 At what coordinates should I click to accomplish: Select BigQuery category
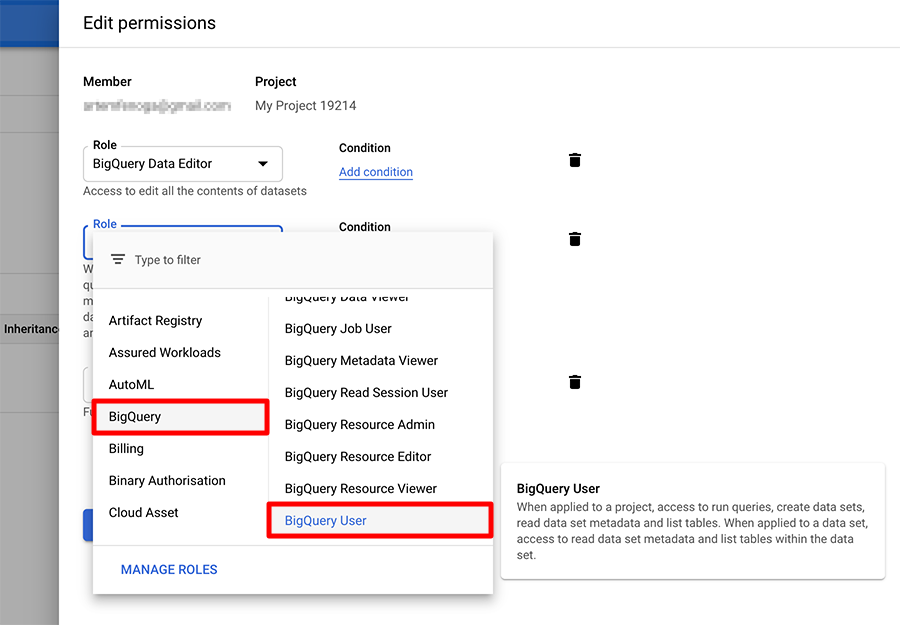pos(180,417)
